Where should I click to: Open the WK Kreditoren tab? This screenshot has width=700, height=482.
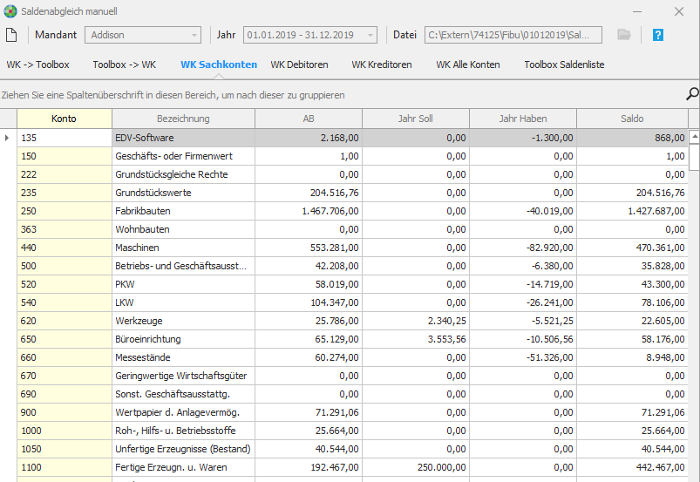point(382,65)
